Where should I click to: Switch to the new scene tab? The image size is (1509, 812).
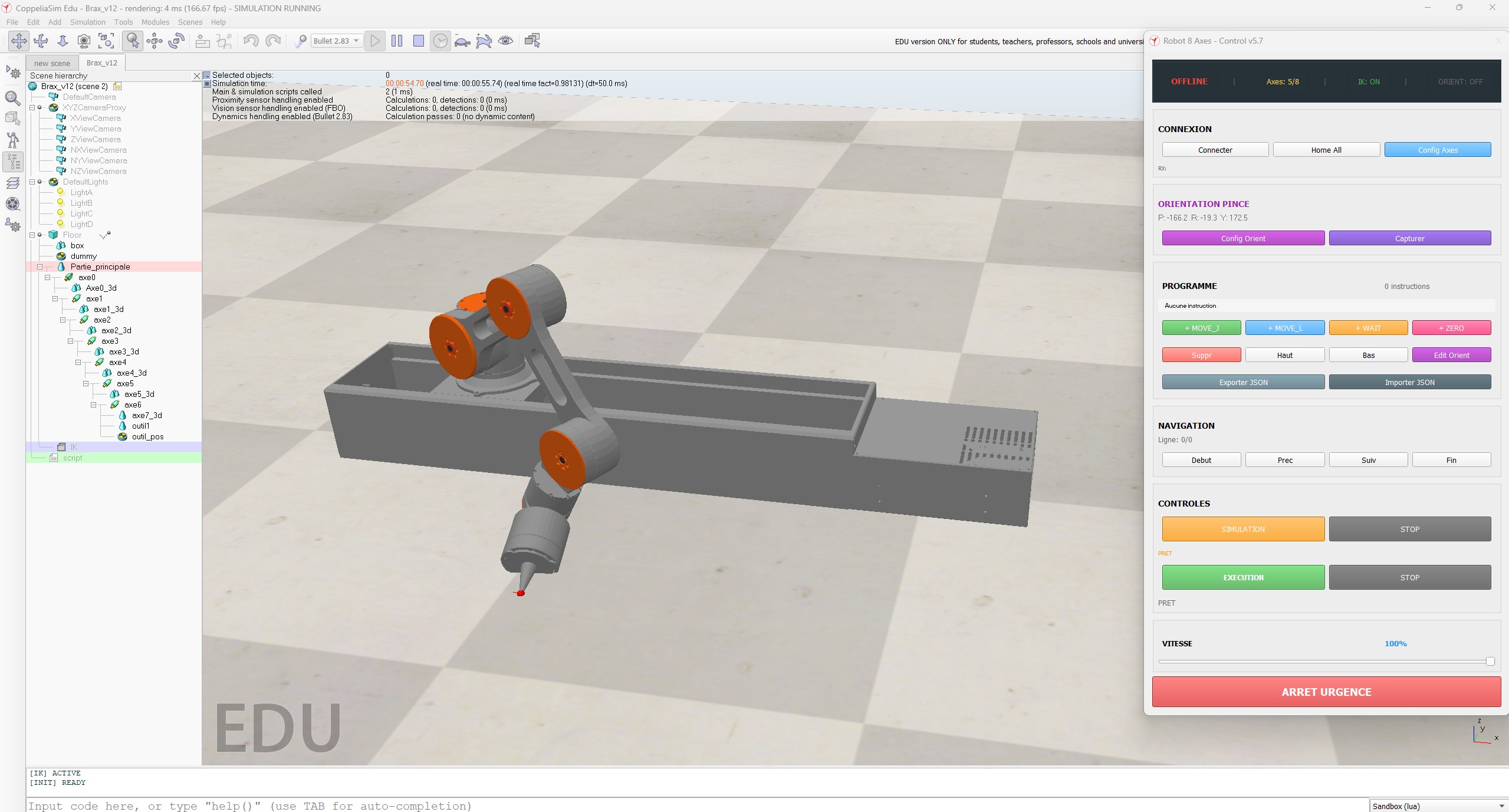pyautogui.click(x=52, y=63)
